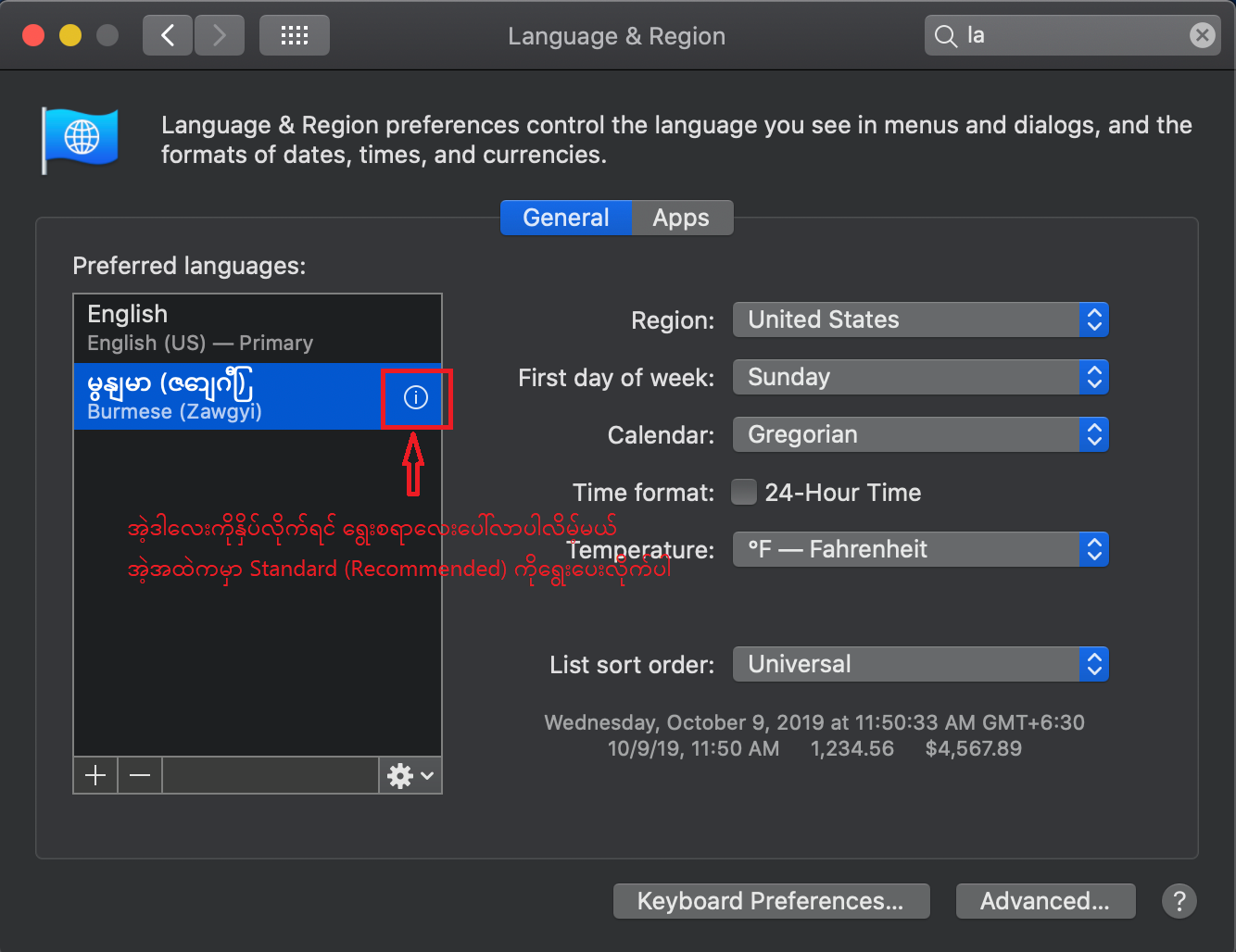This screenshot has height=952, width=1236.
Task: Show all preferences with the grid icon
Action: pos(294,35)
